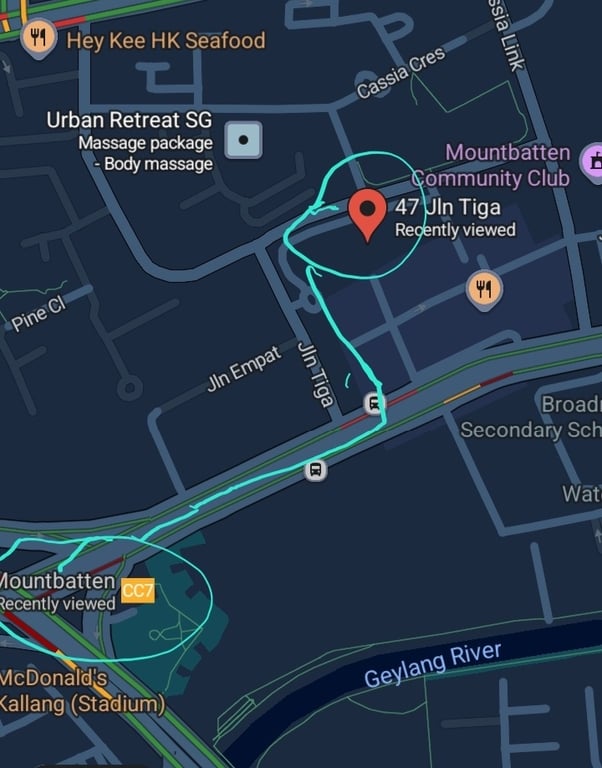The image size is (602, 768).
Task: Open the CC7 Mountbatten MRT station badge
Action: click(138, 591)
